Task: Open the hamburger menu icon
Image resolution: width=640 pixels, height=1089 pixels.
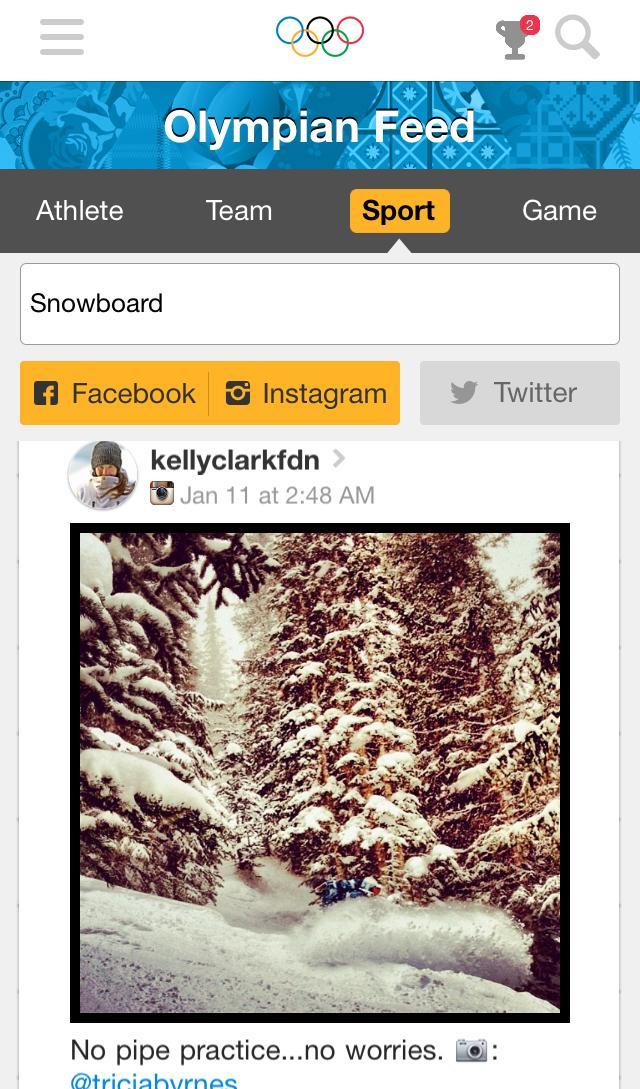Action: (x=62, y=37)
